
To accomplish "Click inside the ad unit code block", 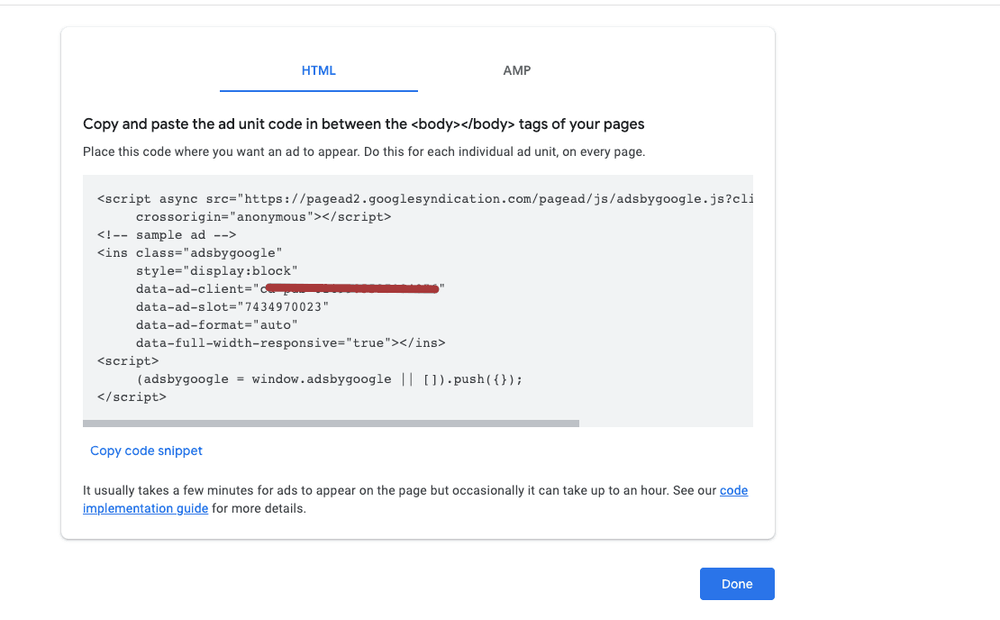I will point(400,300).
